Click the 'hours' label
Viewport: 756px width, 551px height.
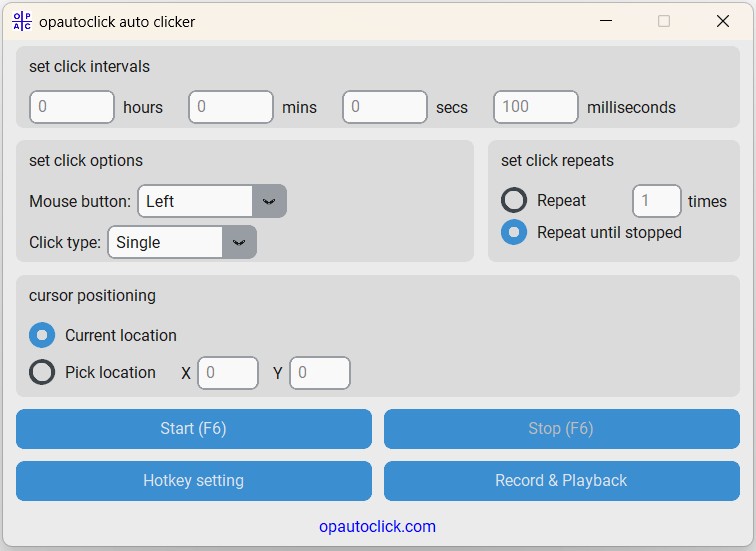coord(143,107)
